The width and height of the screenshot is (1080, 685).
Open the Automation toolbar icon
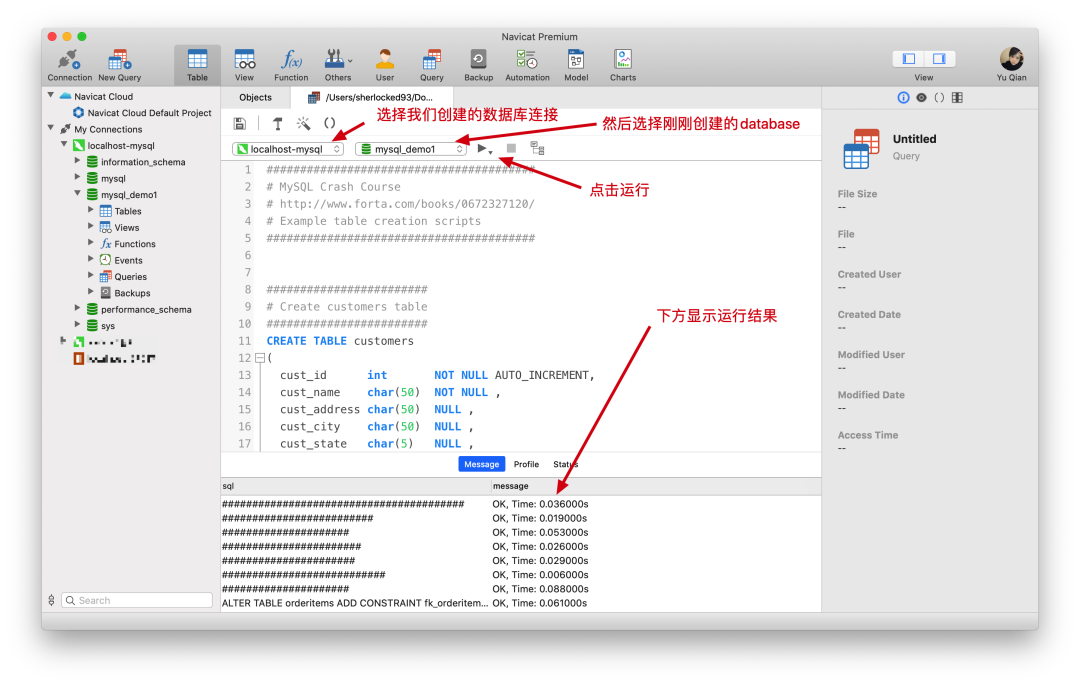click(527, 65)
